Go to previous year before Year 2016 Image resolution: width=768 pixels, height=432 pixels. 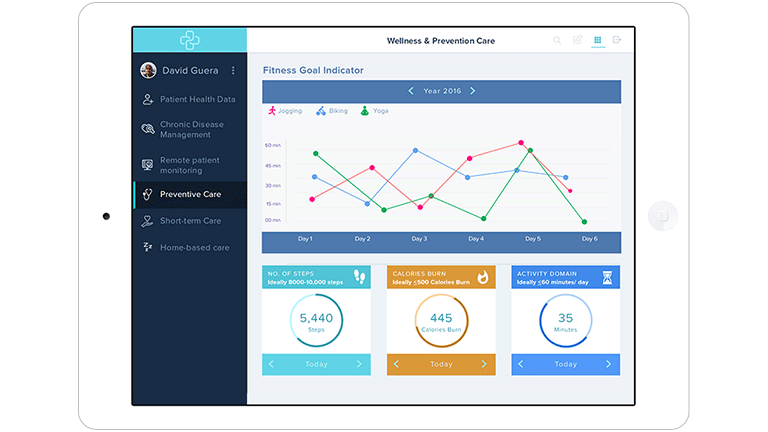tap(410, 91)
